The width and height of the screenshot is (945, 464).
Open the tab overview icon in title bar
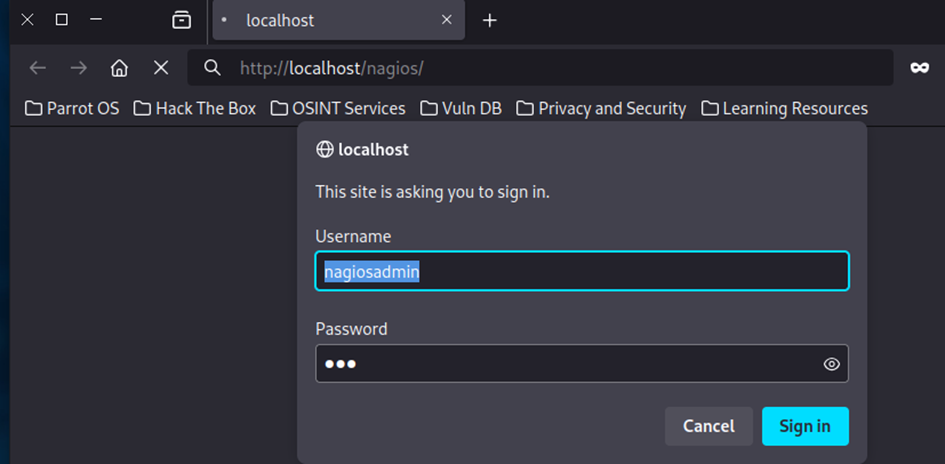pos(181,20)
